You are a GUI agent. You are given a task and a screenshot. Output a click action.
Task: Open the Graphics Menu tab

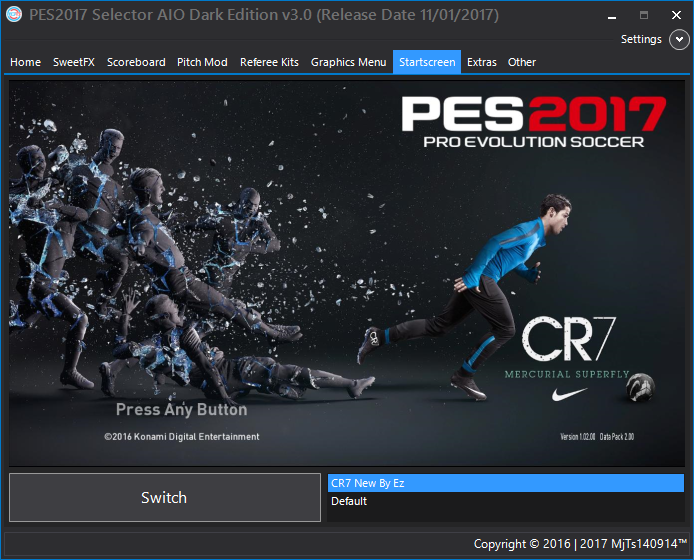click(x=348, y=62)
